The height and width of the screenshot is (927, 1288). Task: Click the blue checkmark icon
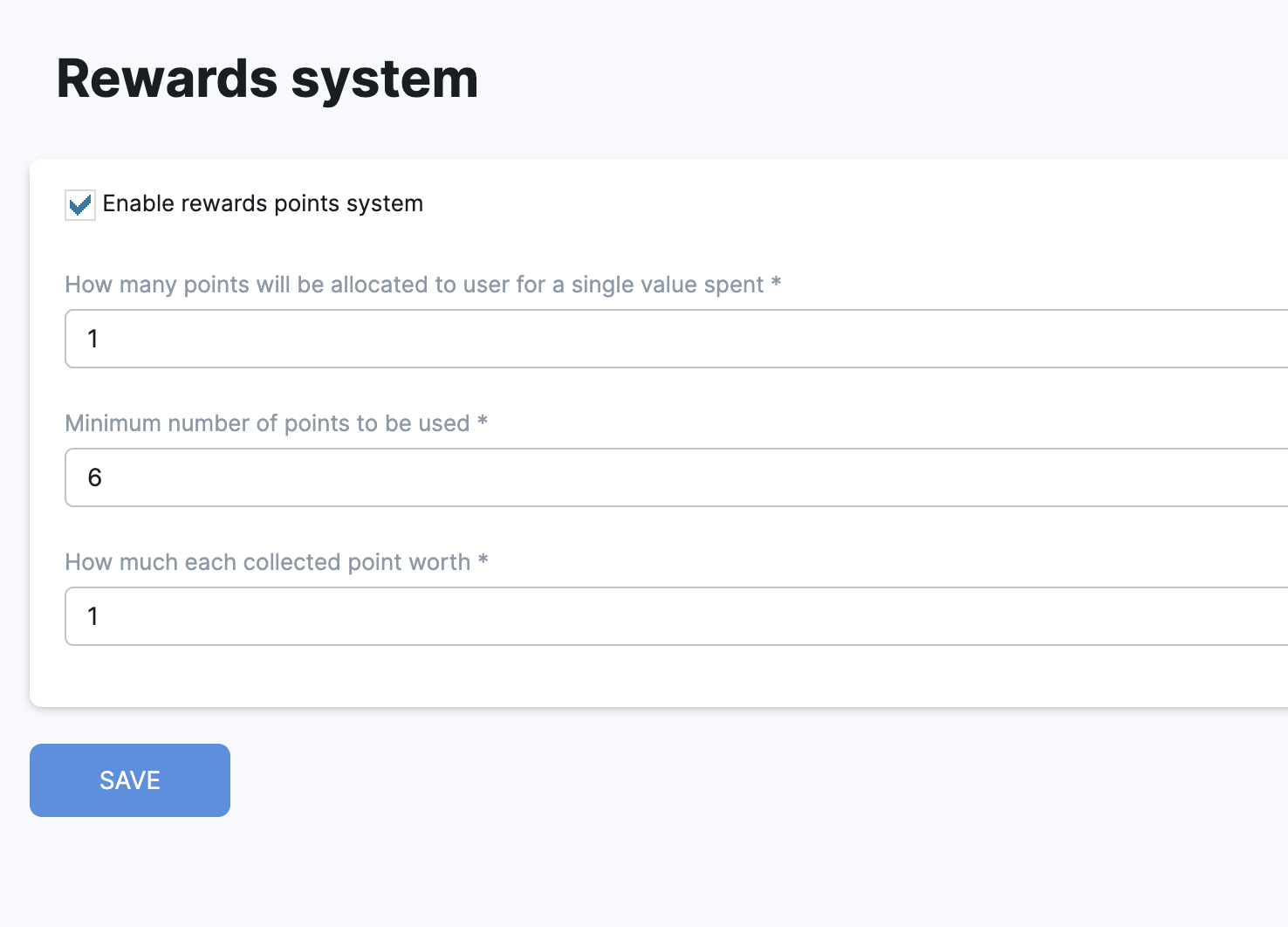[80, 206]
